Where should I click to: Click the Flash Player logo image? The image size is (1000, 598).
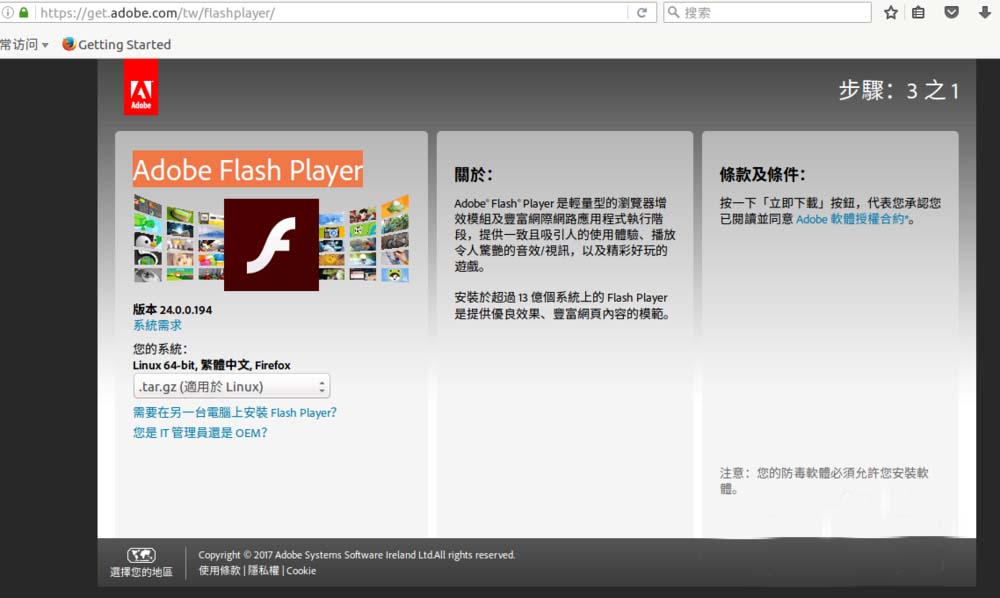point(271,244)
